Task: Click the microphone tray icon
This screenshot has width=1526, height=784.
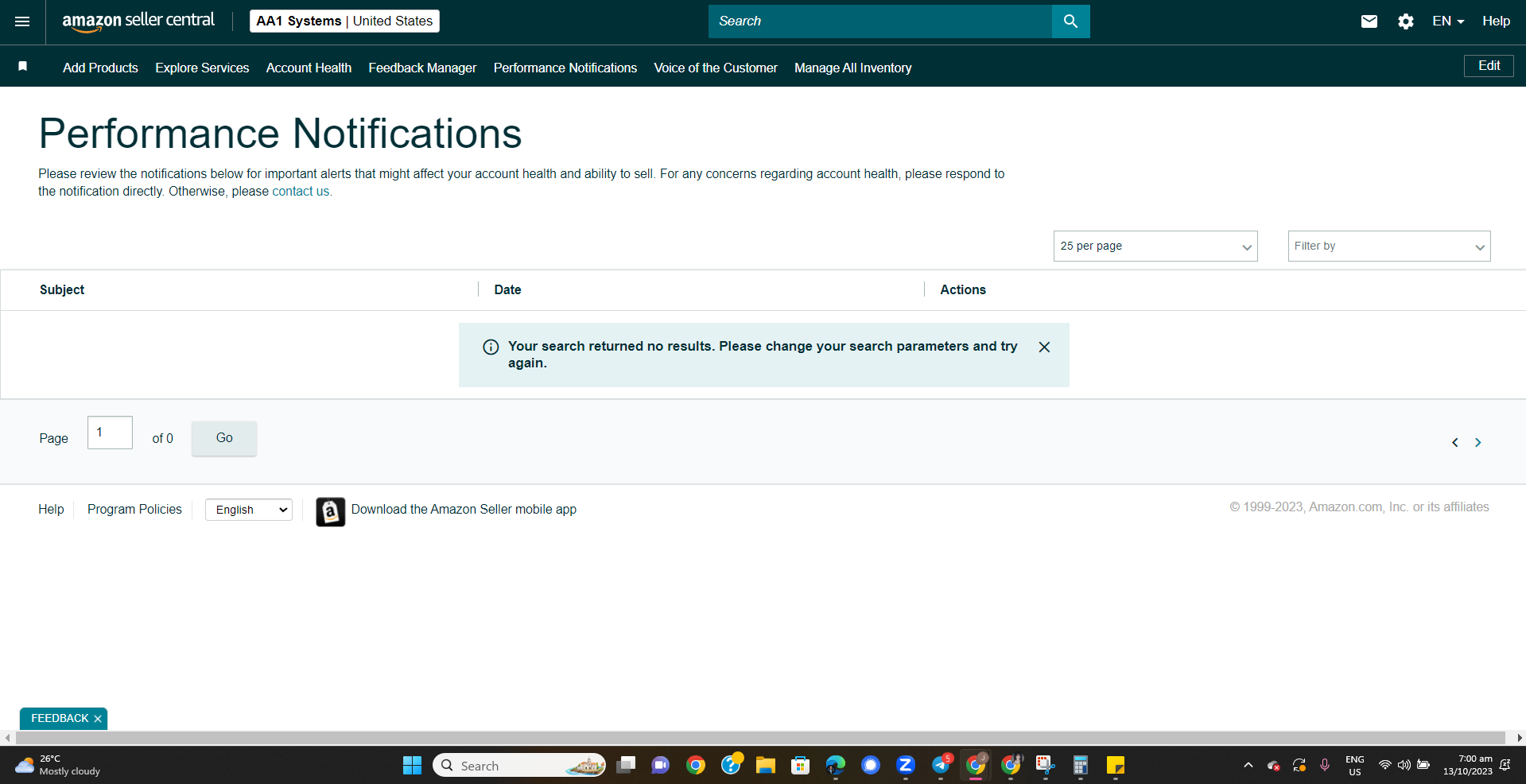Action: click(1325, 765)
